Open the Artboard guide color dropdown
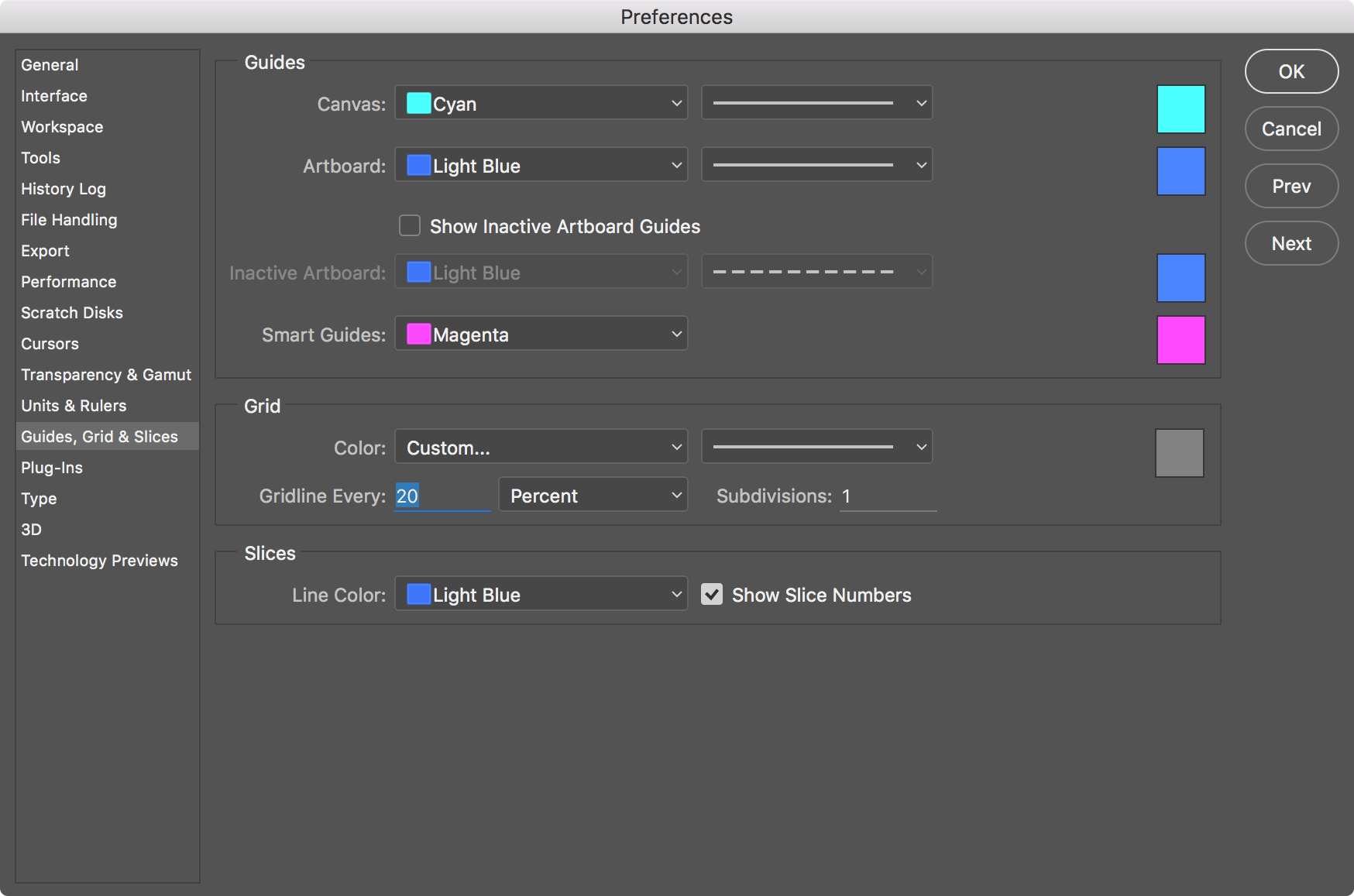Viewport: 1354px width, 896px height. coord(541,165)
